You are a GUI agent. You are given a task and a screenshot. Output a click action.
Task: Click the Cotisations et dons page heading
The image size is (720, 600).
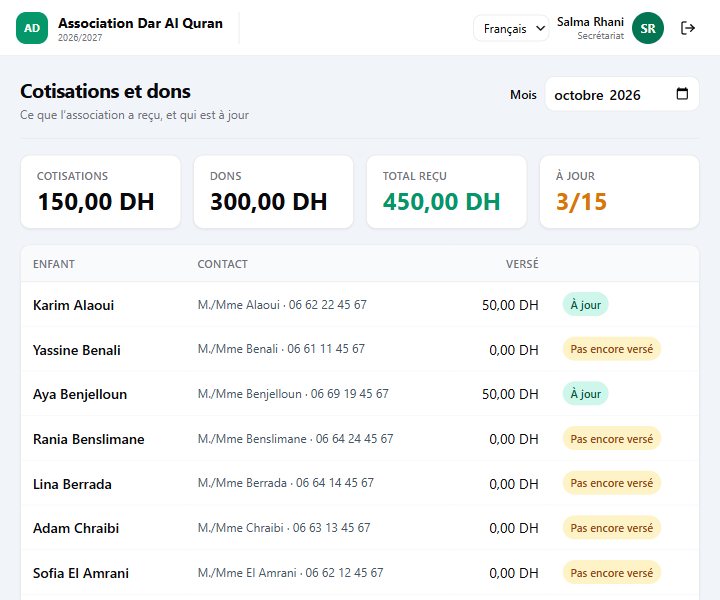[x=105, y=91]
